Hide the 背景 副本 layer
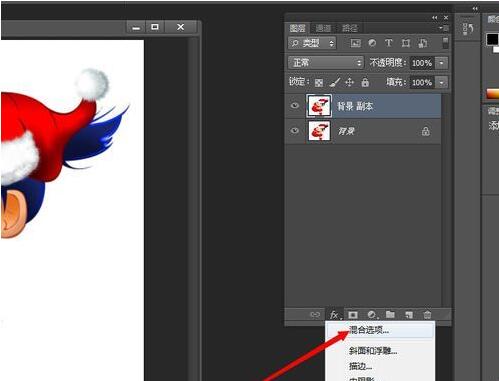Viewport: 499px width, 381px height. coord(295,106)
